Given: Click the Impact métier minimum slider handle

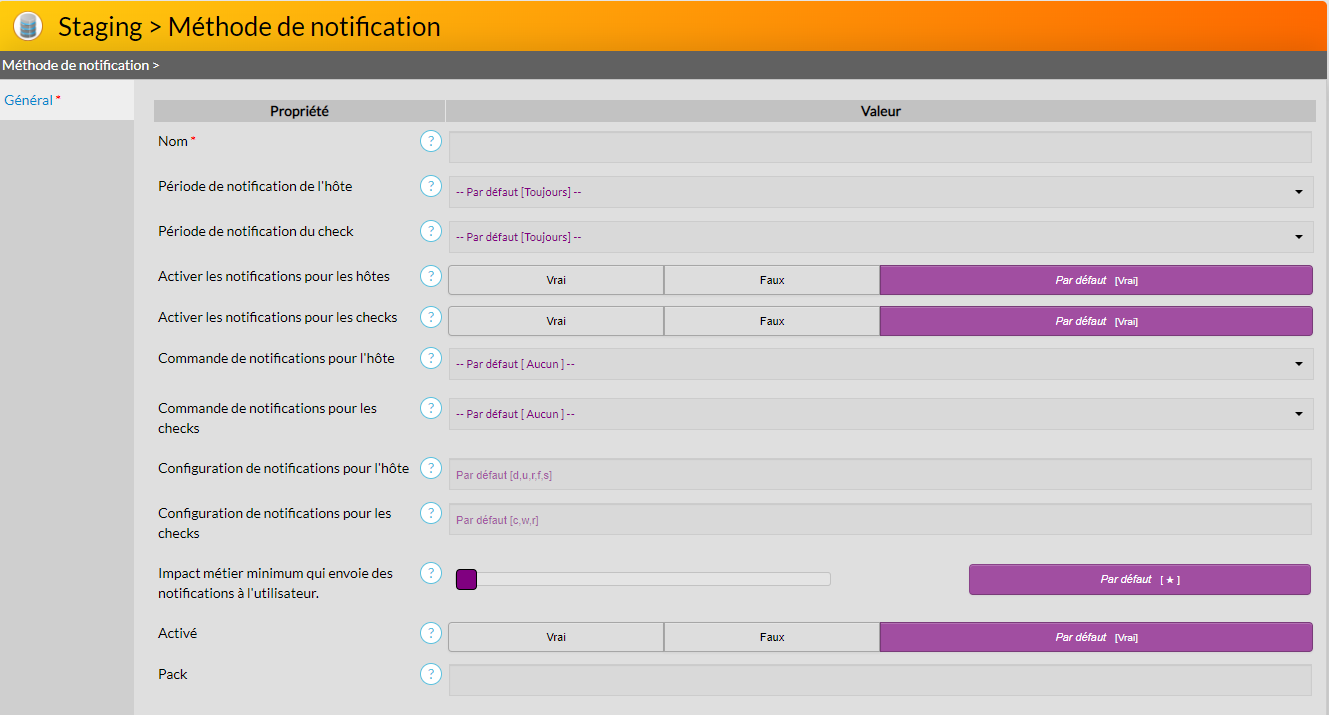Looking at the screenshot, I should pos(466,579).
